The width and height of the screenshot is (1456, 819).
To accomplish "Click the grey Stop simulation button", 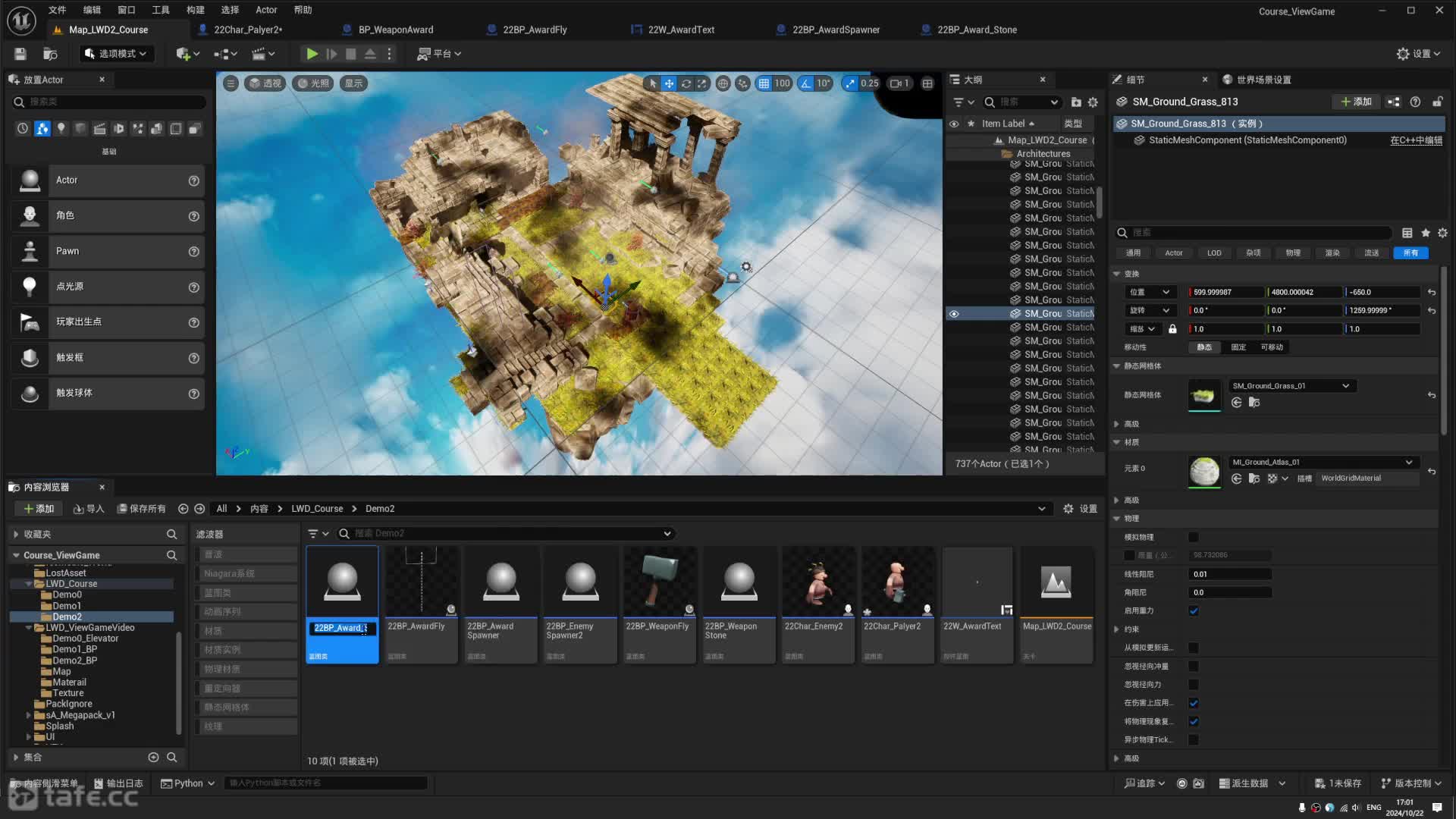I will click(350, 54).
